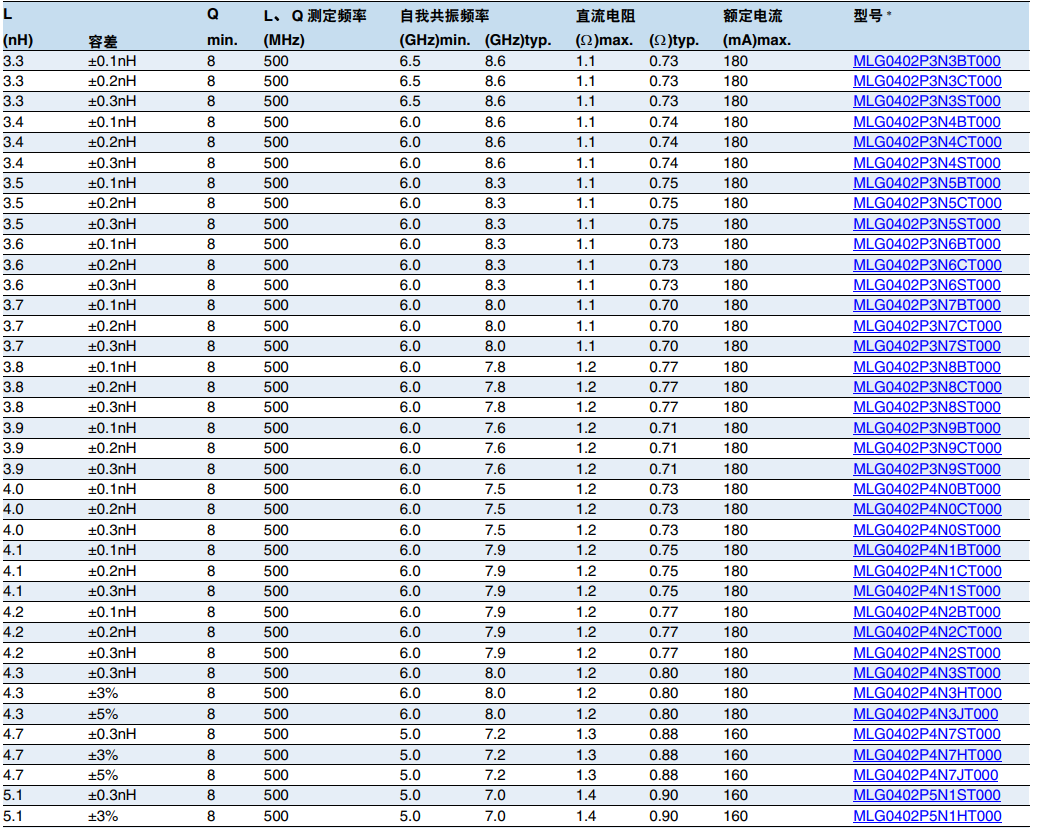Select the (MHz) unit label

click(x=284, y=40)
